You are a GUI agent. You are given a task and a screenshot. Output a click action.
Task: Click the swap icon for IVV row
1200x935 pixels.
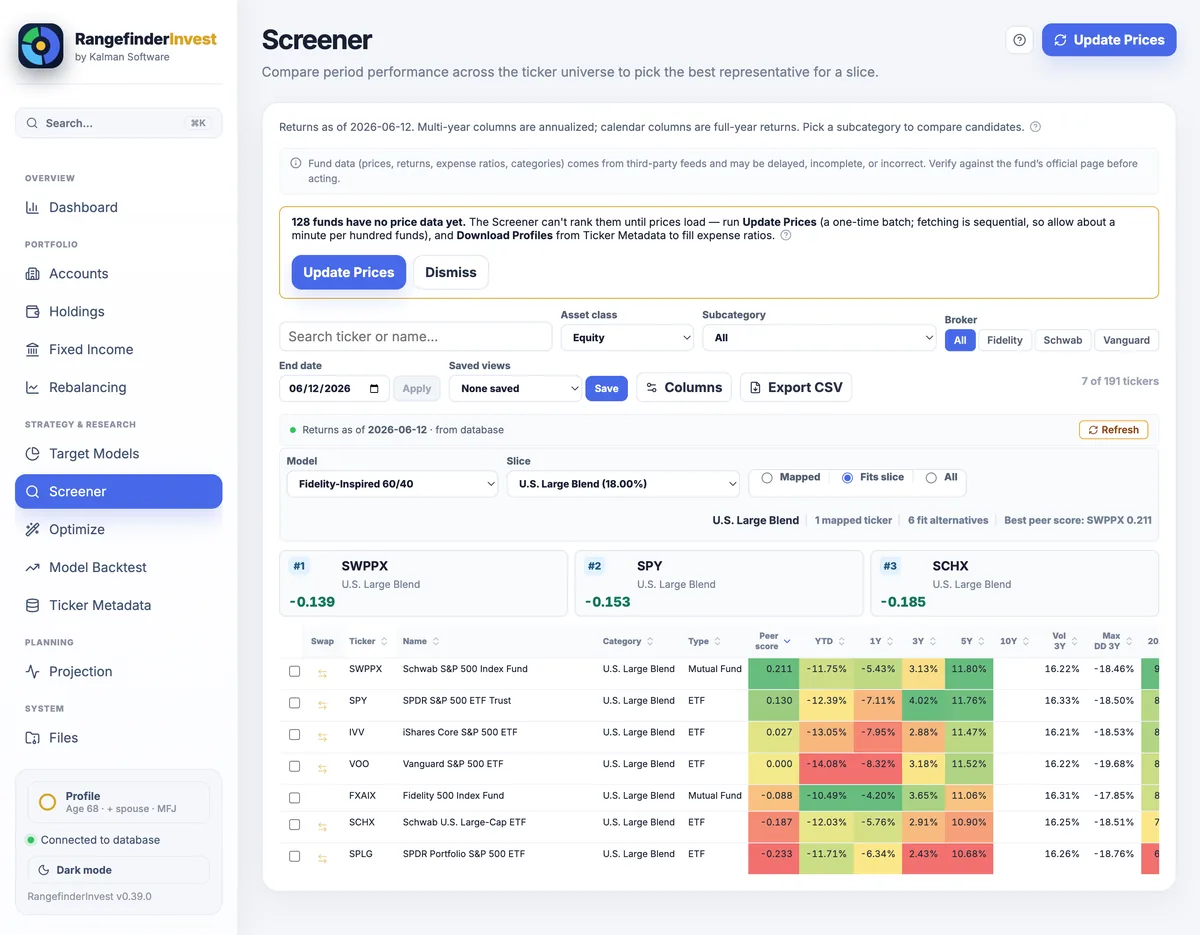[322, 737]
